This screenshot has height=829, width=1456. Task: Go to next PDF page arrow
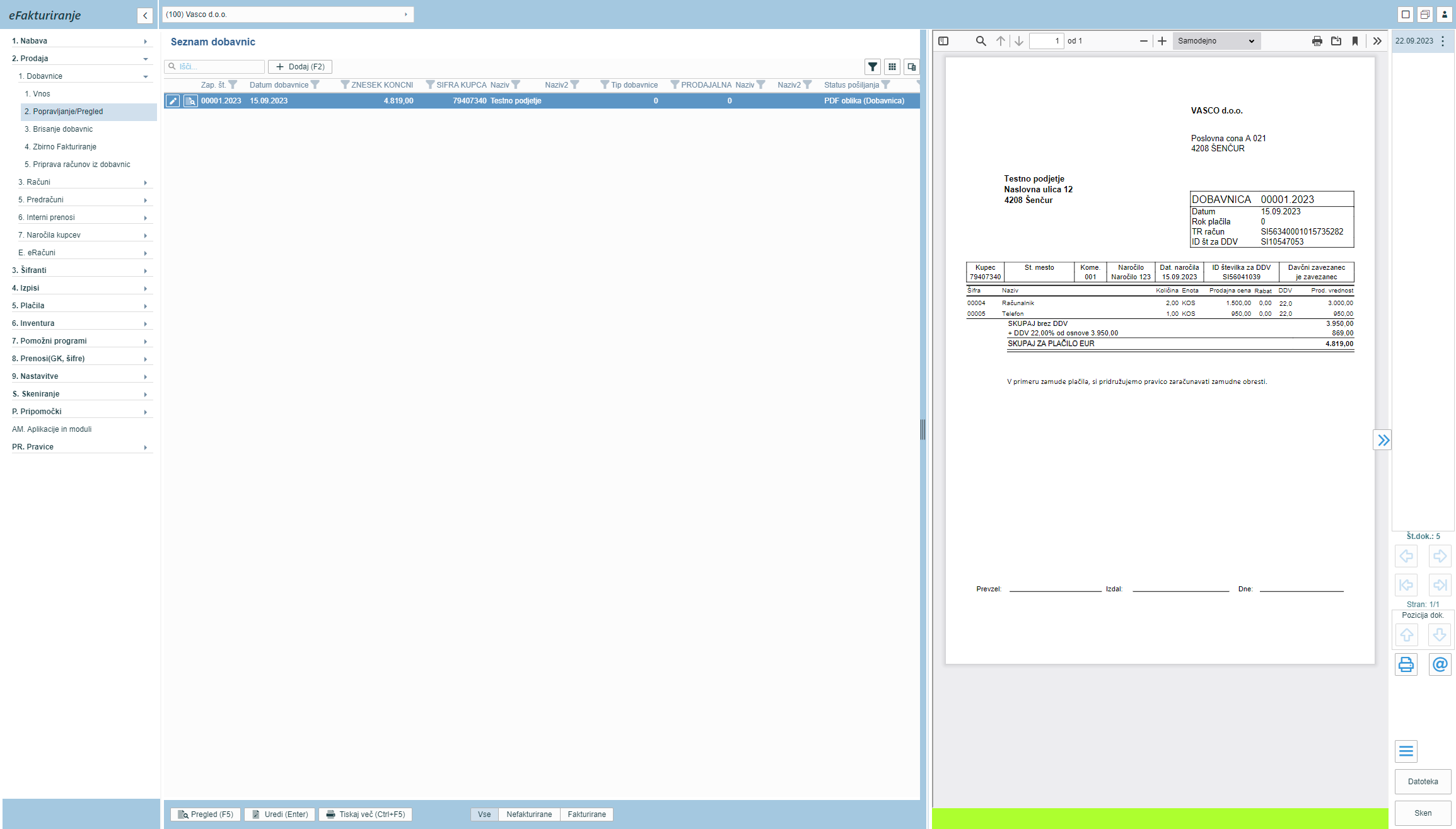pos(1019,41)
